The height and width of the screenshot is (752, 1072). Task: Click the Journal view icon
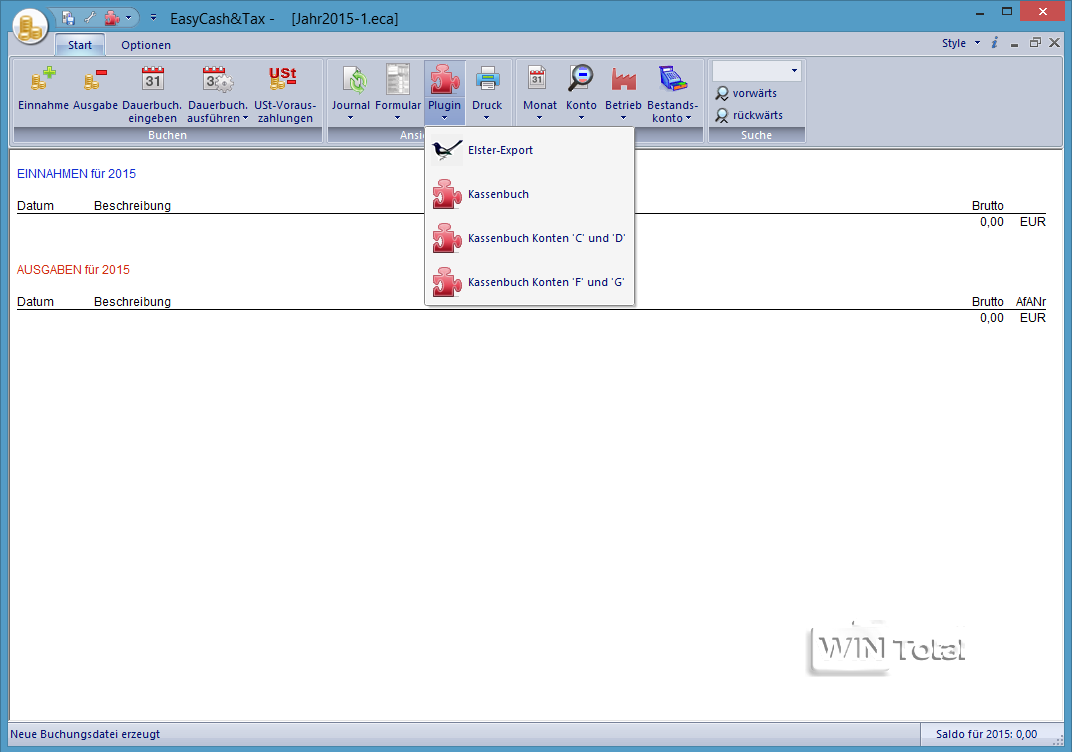355,79
